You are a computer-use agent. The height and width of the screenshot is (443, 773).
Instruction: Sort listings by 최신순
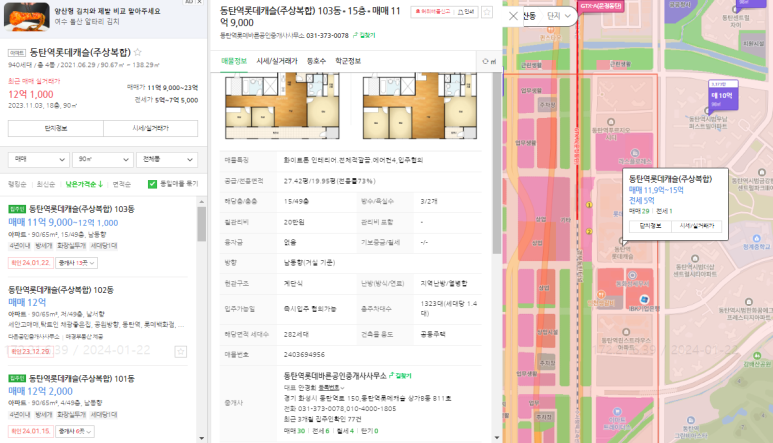pyautogui.click(x=46, y=184)
